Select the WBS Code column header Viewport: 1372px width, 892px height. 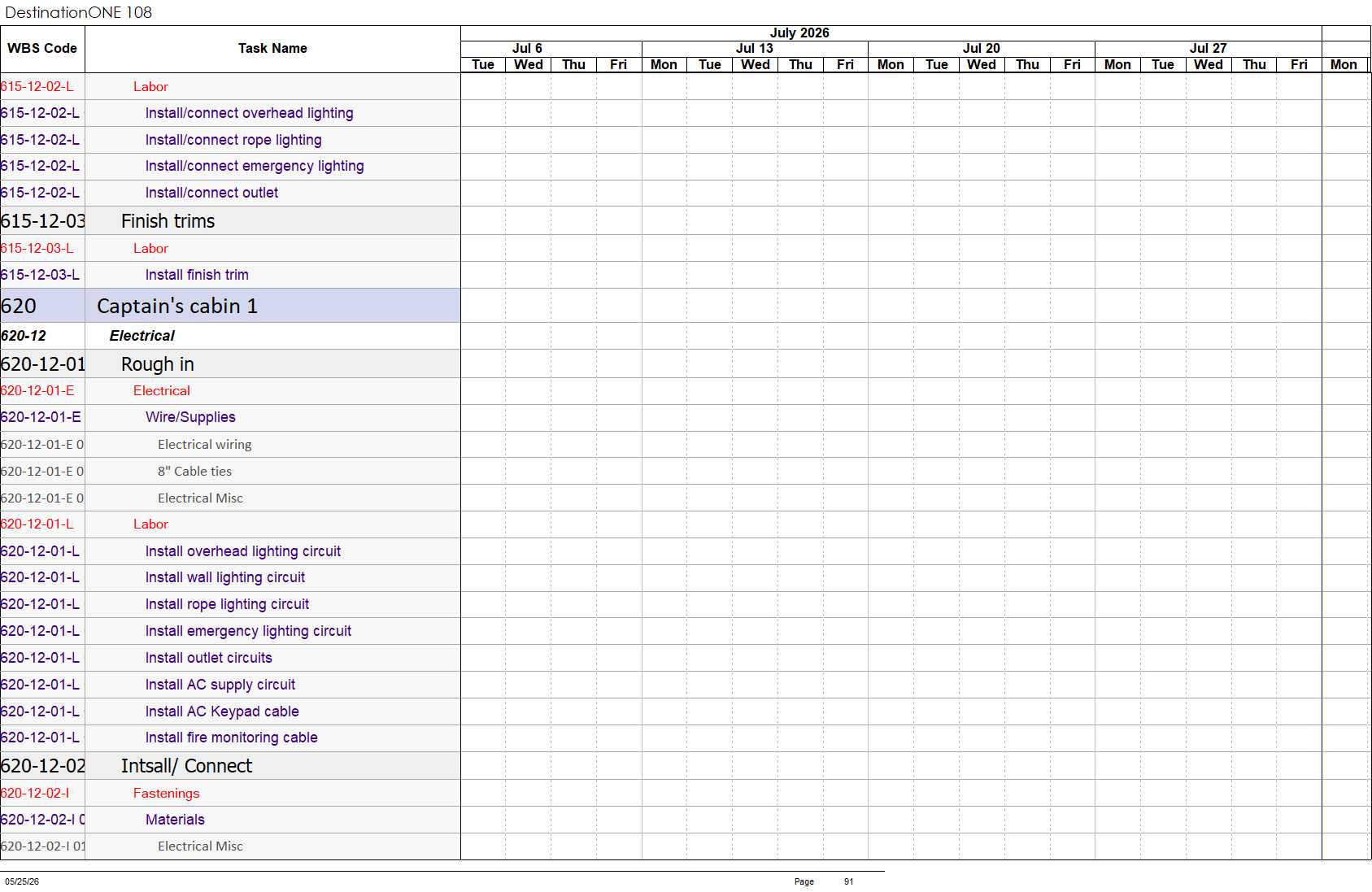pyautogui.click(x=42, y=49)
